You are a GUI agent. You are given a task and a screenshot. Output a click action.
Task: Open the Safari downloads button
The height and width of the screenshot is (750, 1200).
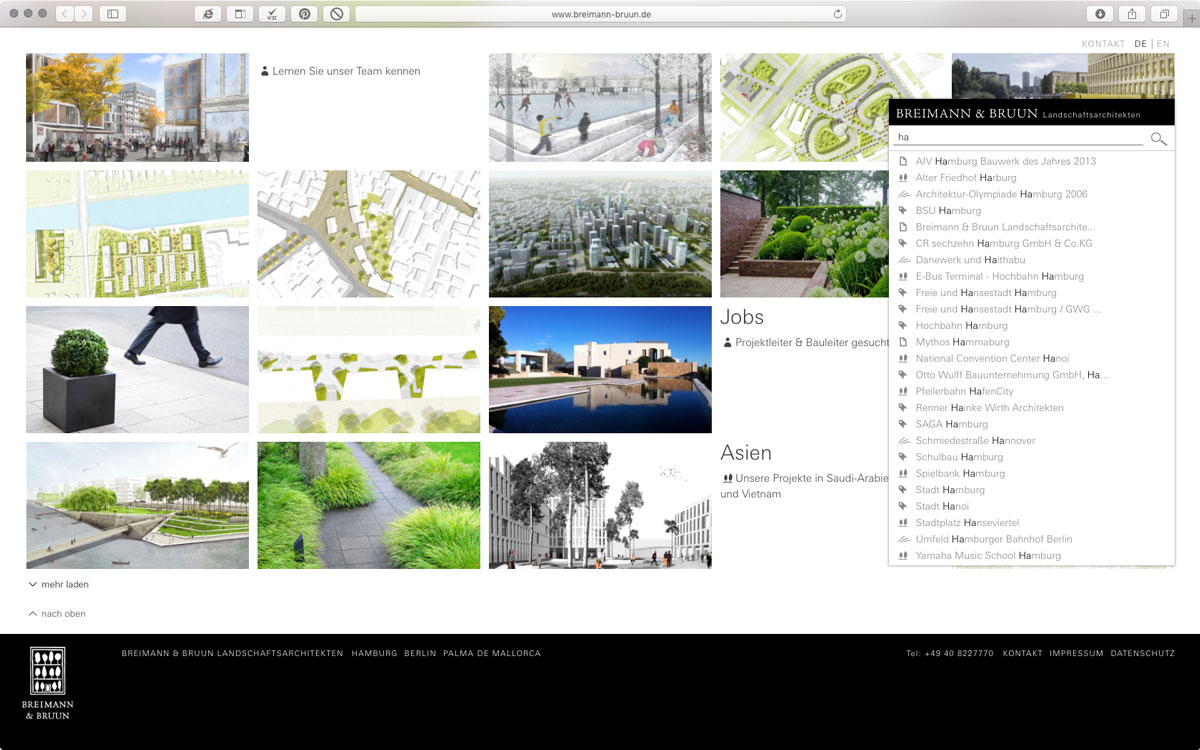1100,14
